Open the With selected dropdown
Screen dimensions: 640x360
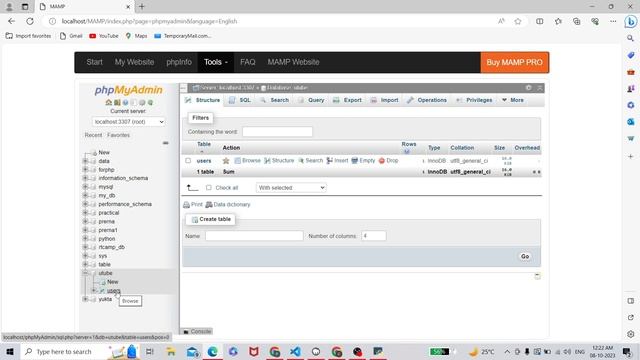(291, 188)
